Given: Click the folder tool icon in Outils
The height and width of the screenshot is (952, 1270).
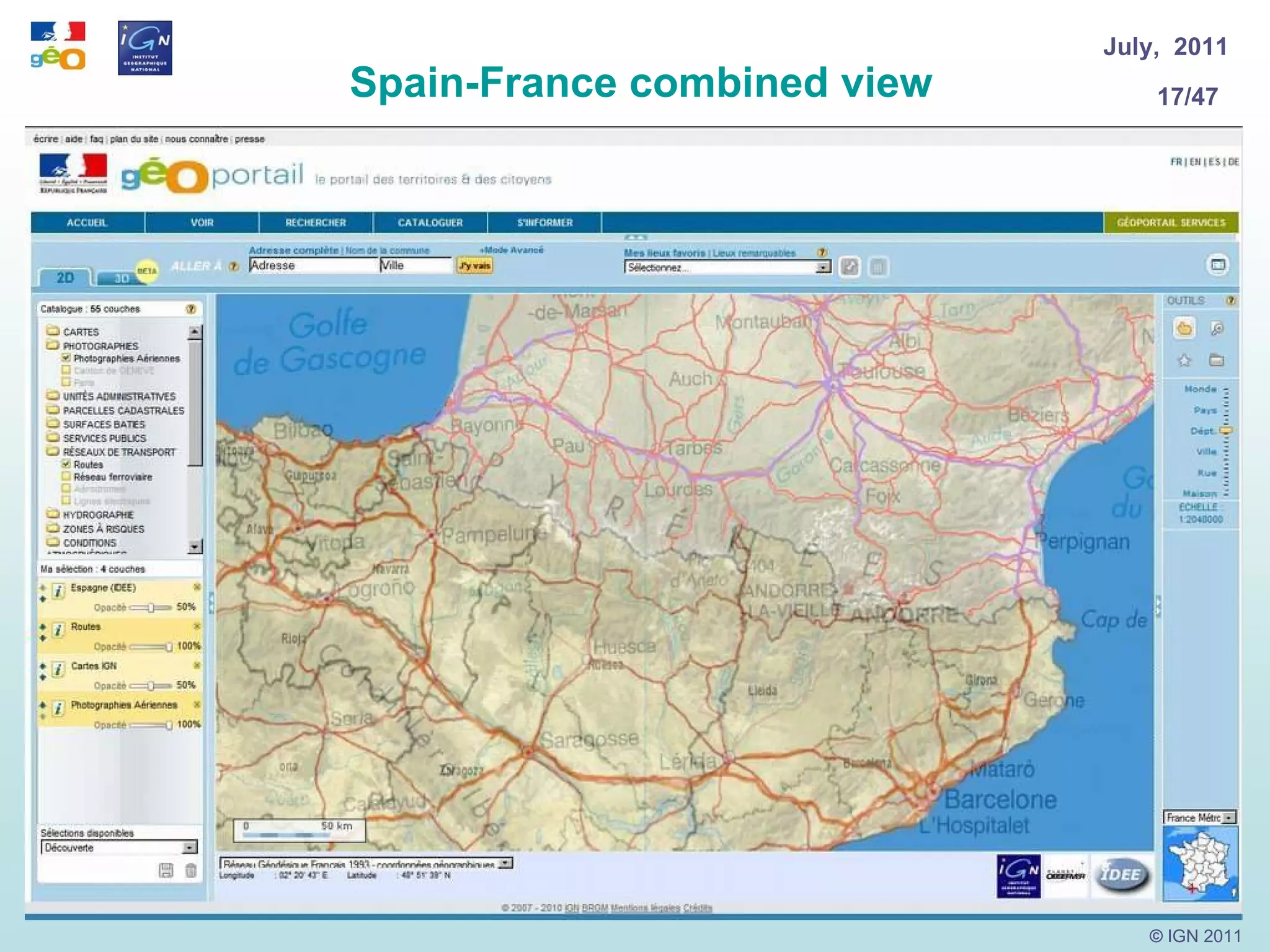Looking at the screenshot, I should 1217,360.
